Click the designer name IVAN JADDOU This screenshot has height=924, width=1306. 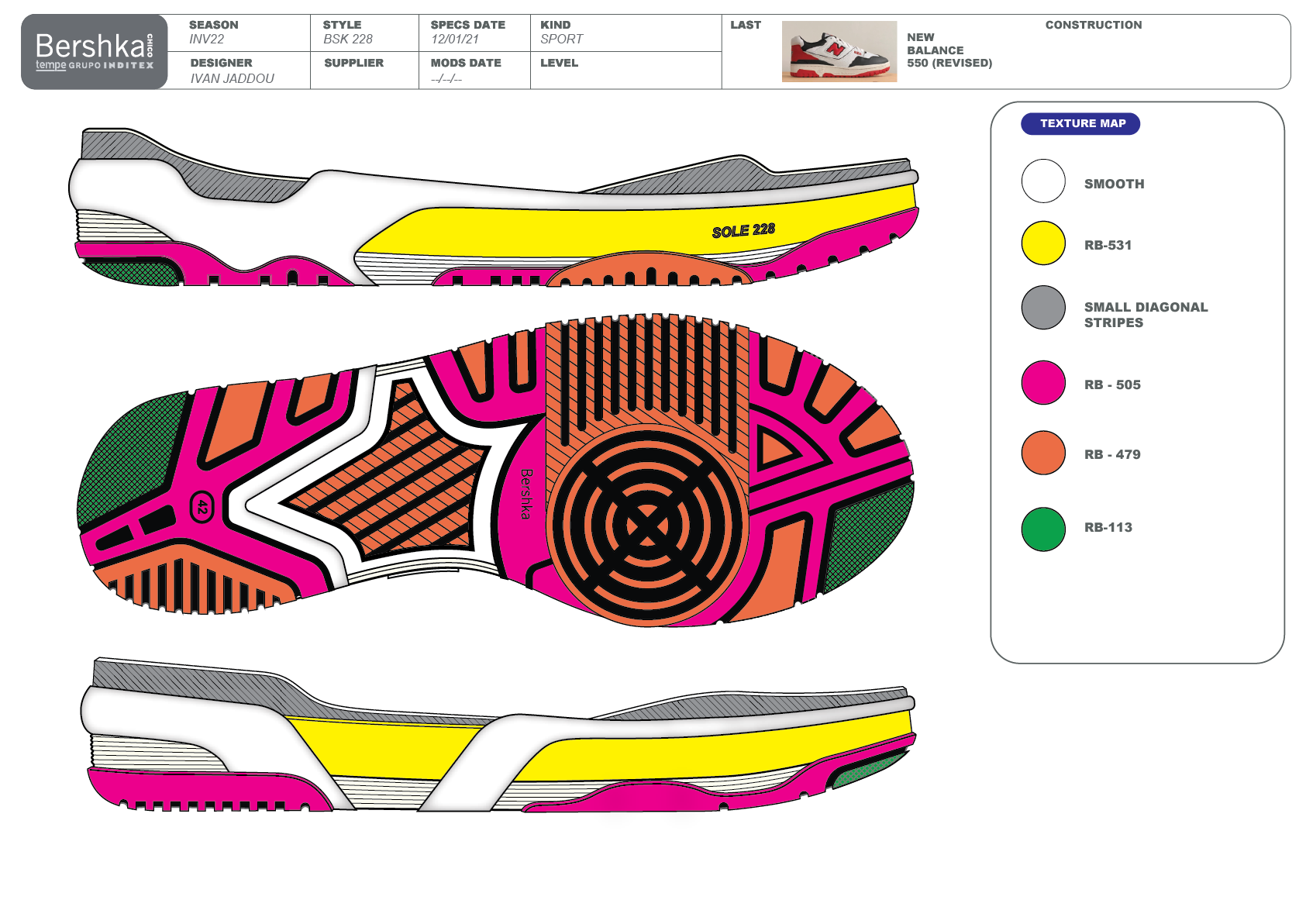tap(233, 78)
